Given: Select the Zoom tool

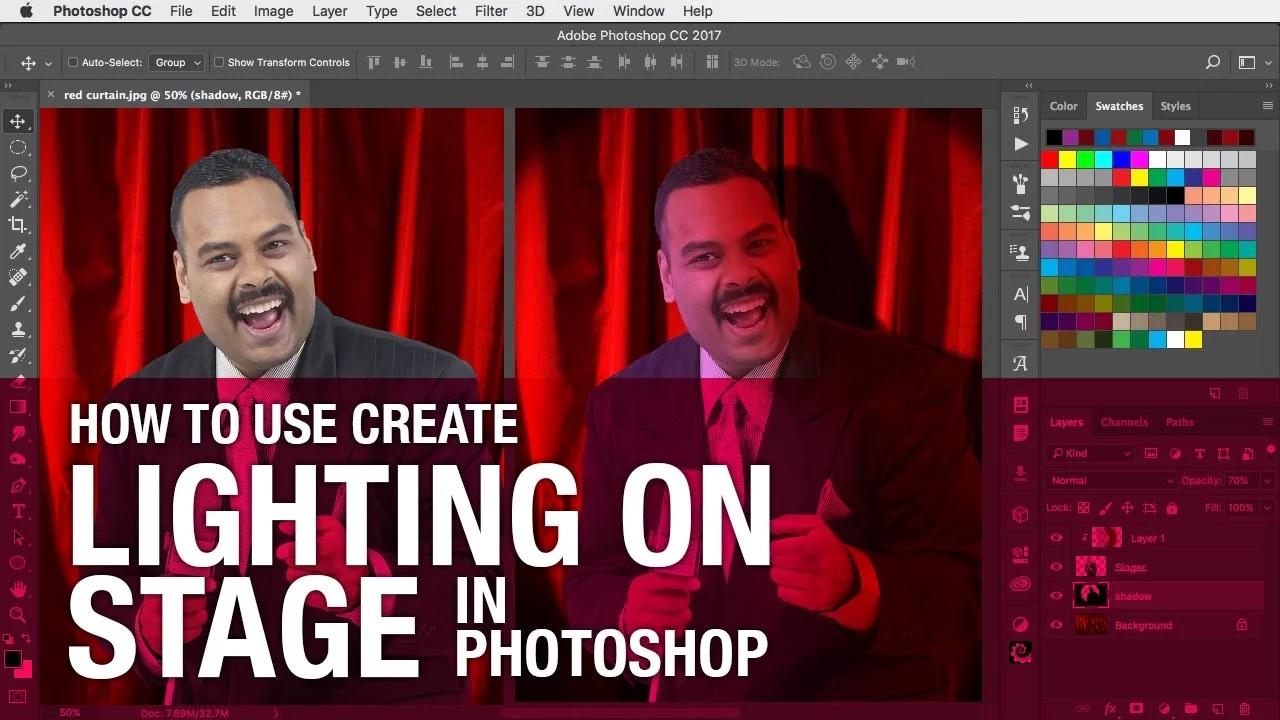Looking at the screenshot, I should [18, 615].
